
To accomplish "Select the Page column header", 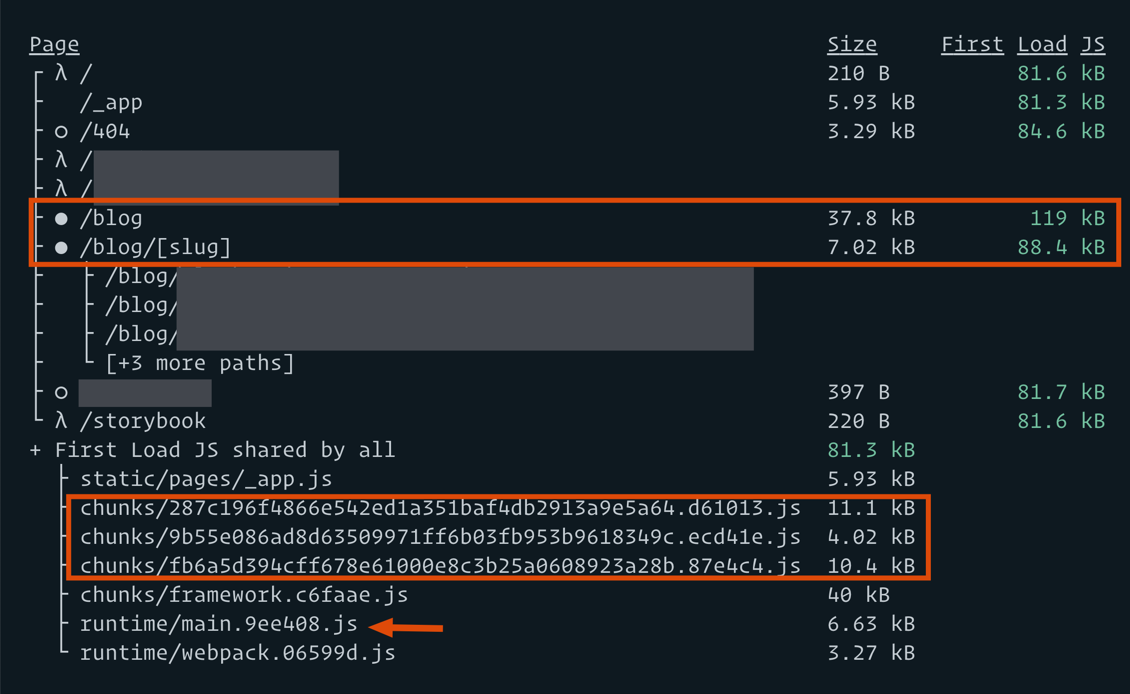I will click(54, 44).
